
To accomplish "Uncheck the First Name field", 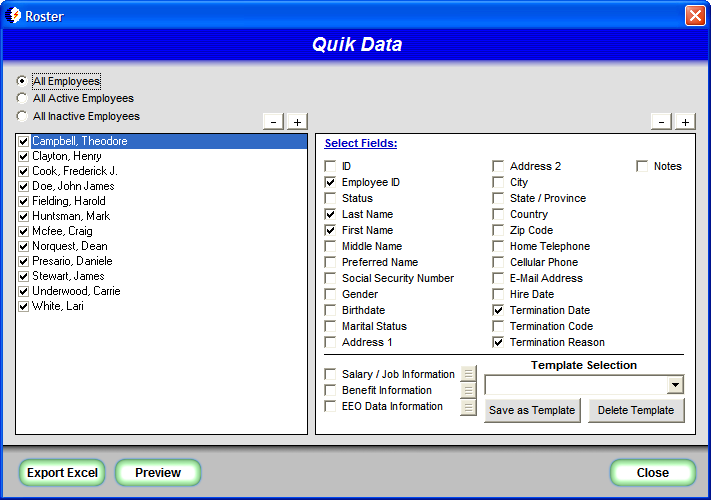I will click(330, 230).
